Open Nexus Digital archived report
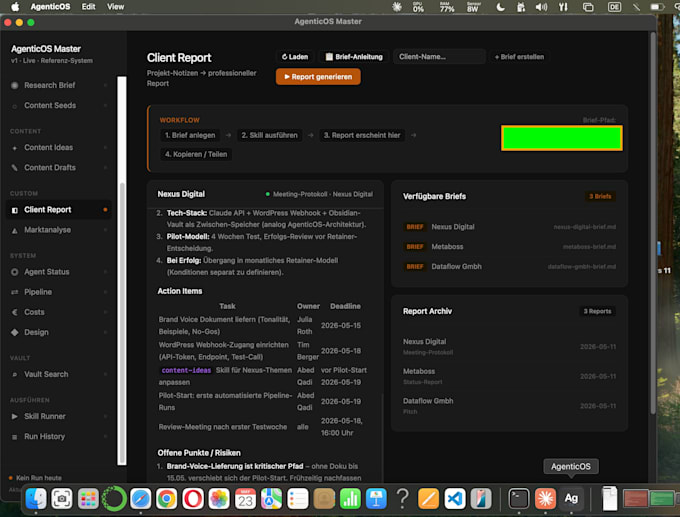Screen dimensions: 680x517 coord(509,347)
